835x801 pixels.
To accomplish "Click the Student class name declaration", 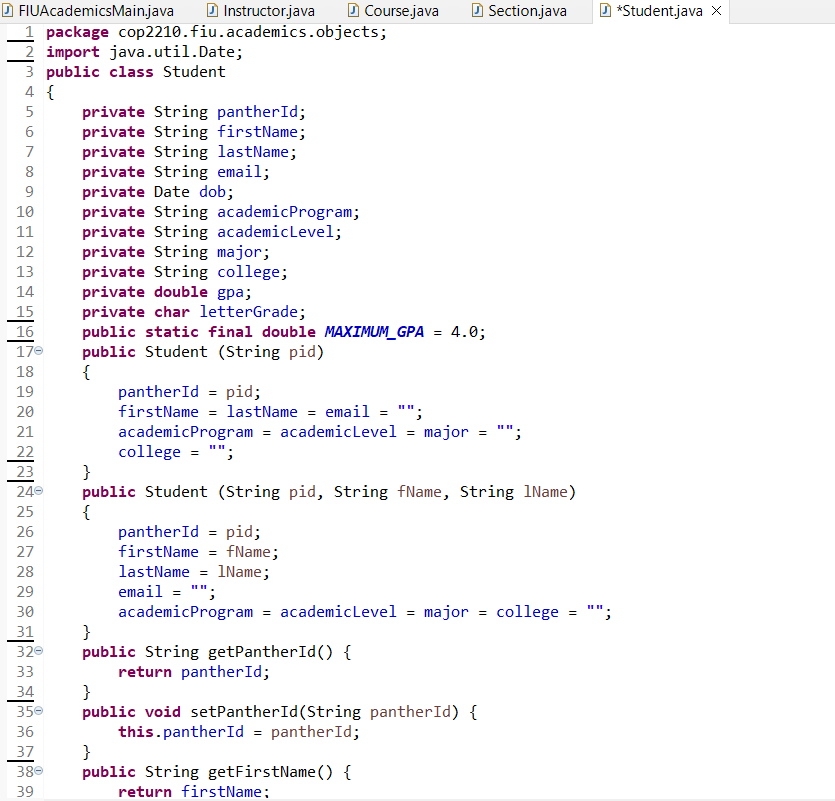I will pyautogui.click(x=194, y=72).
